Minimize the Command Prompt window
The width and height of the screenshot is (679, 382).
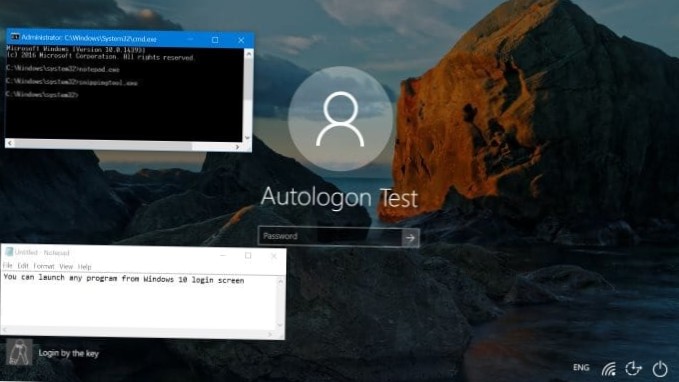tap(190, 39)
